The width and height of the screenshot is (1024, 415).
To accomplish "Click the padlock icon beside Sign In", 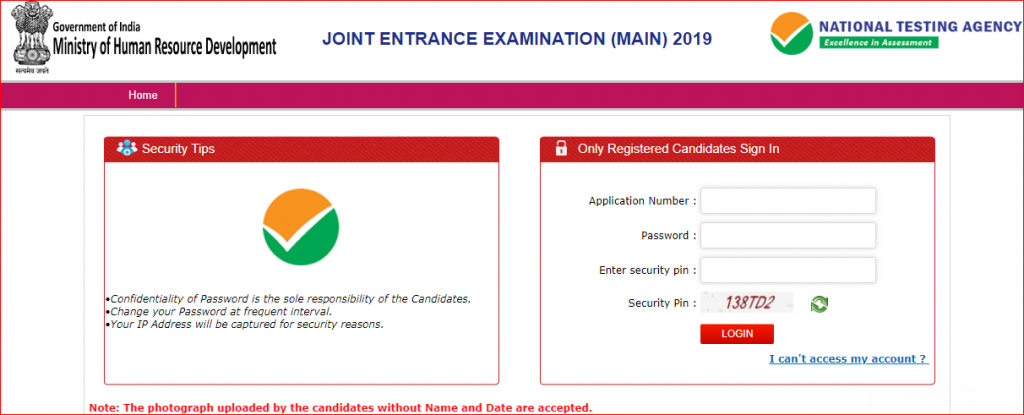I will tap(561, 148).
